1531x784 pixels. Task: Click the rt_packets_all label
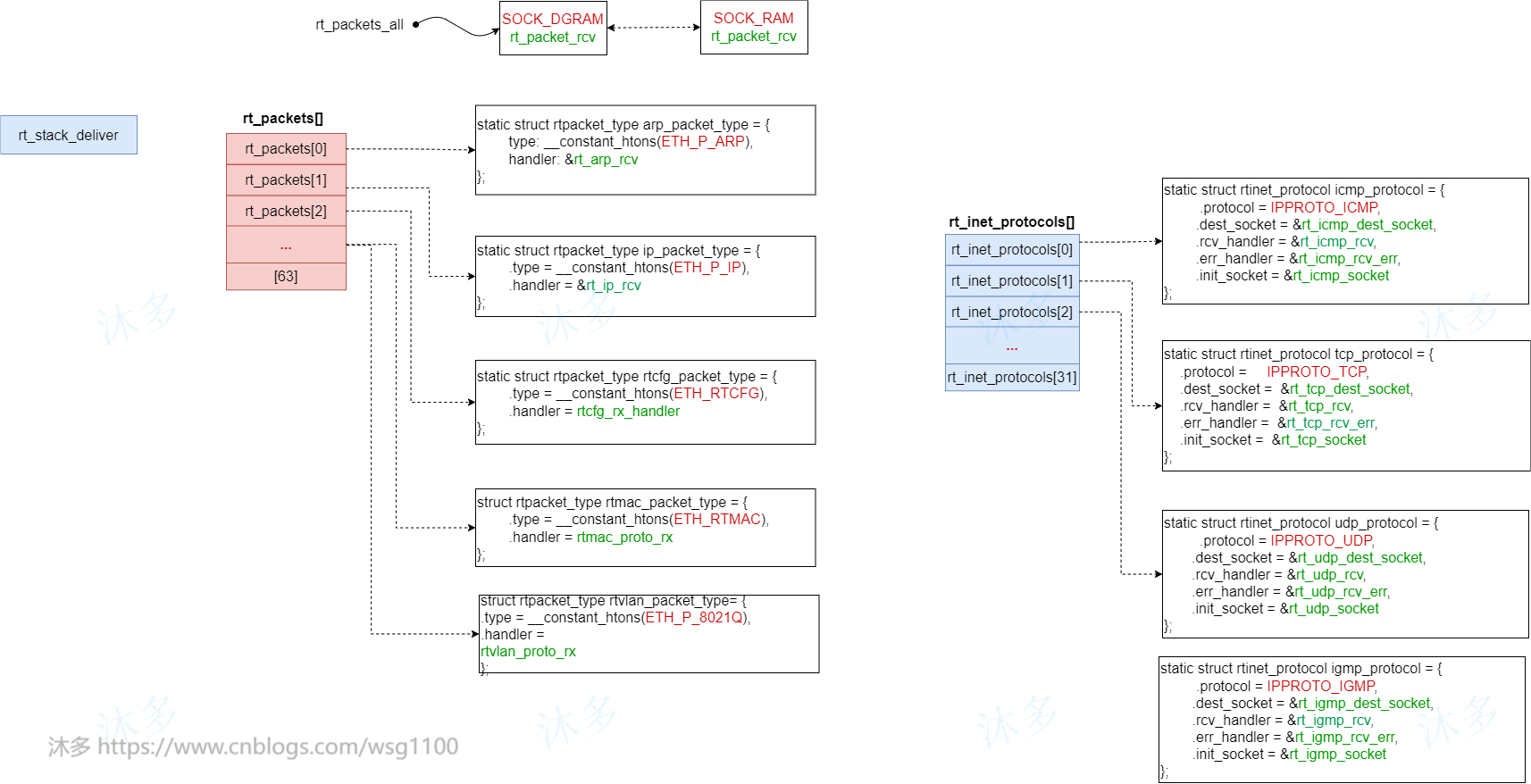pos(359,25)
